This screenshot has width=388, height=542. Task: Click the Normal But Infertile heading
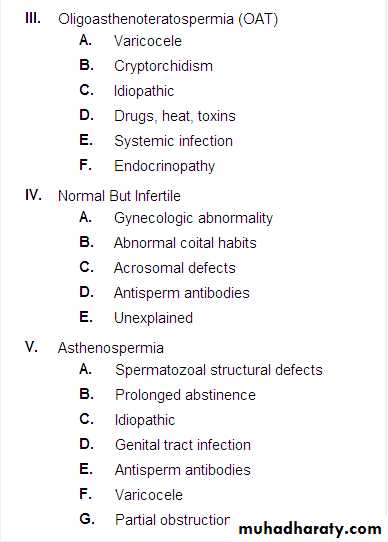coord(119,196)
